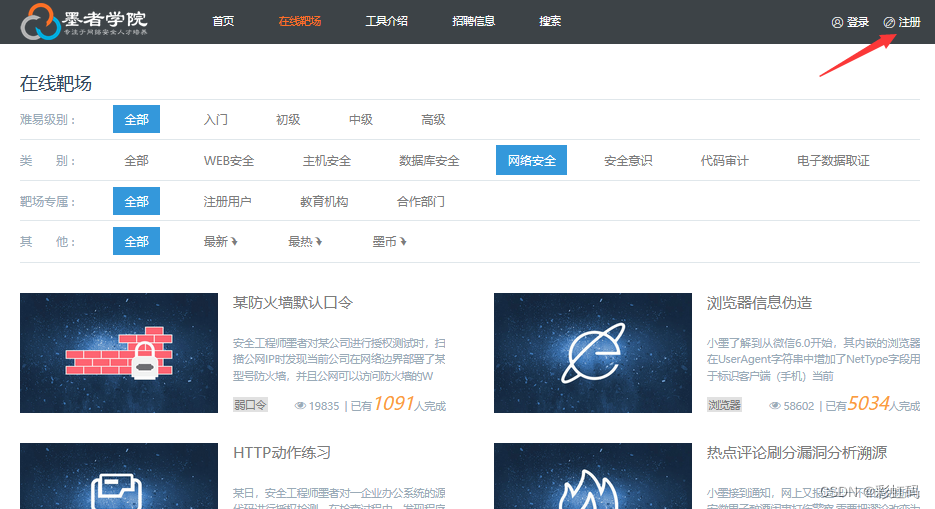Click the 注册 link
Viewport: 935px width, 509px height.
(909, 23)
